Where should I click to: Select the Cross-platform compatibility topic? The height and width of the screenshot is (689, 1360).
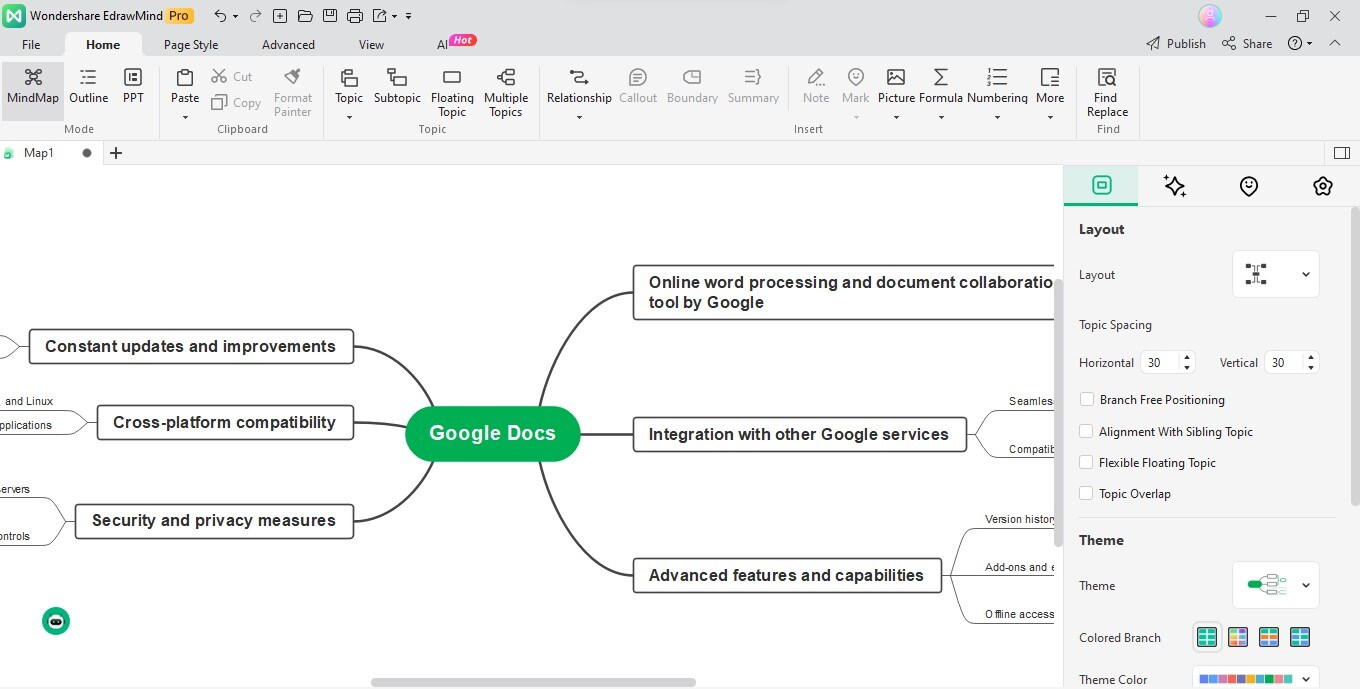[x=225, y=422]
